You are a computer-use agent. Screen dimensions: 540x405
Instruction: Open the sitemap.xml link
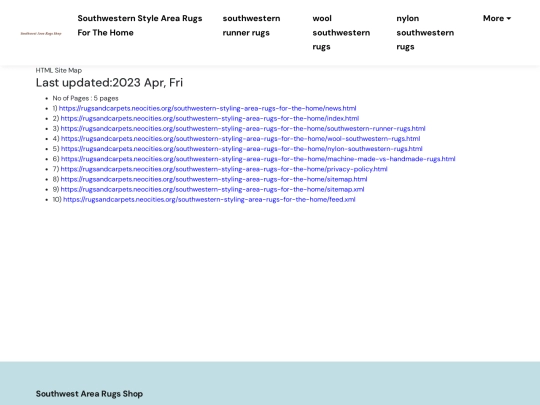[x=212, y=189]
